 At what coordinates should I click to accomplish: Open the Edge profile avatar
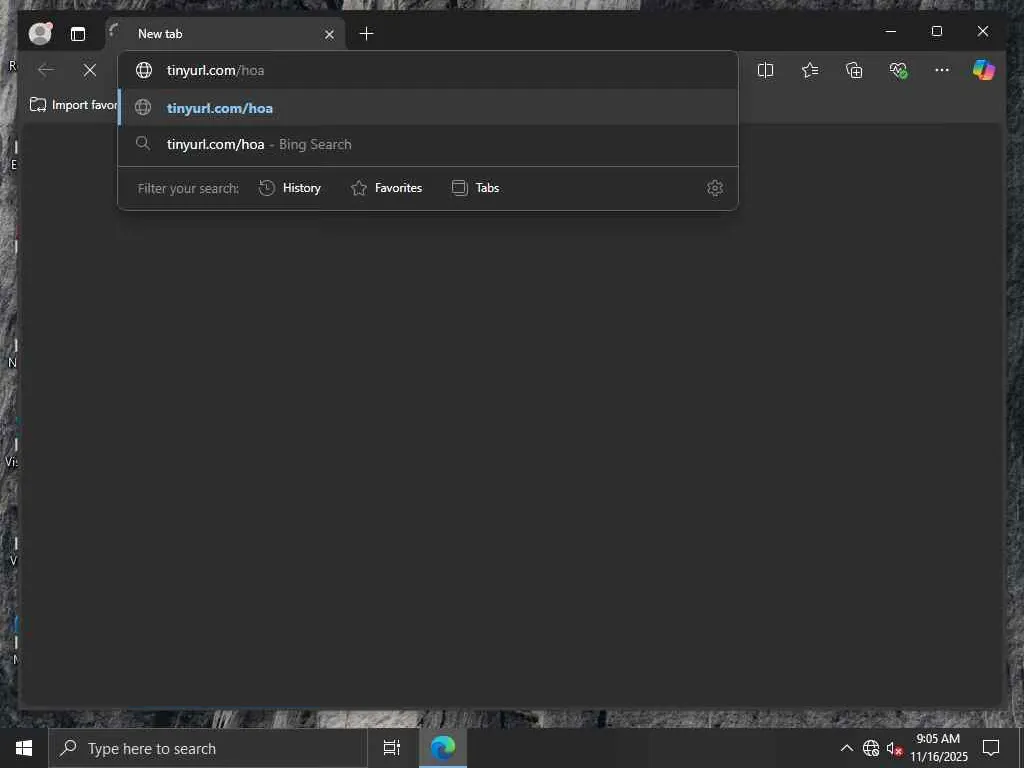pyautogui.click(x=40, y=33)
